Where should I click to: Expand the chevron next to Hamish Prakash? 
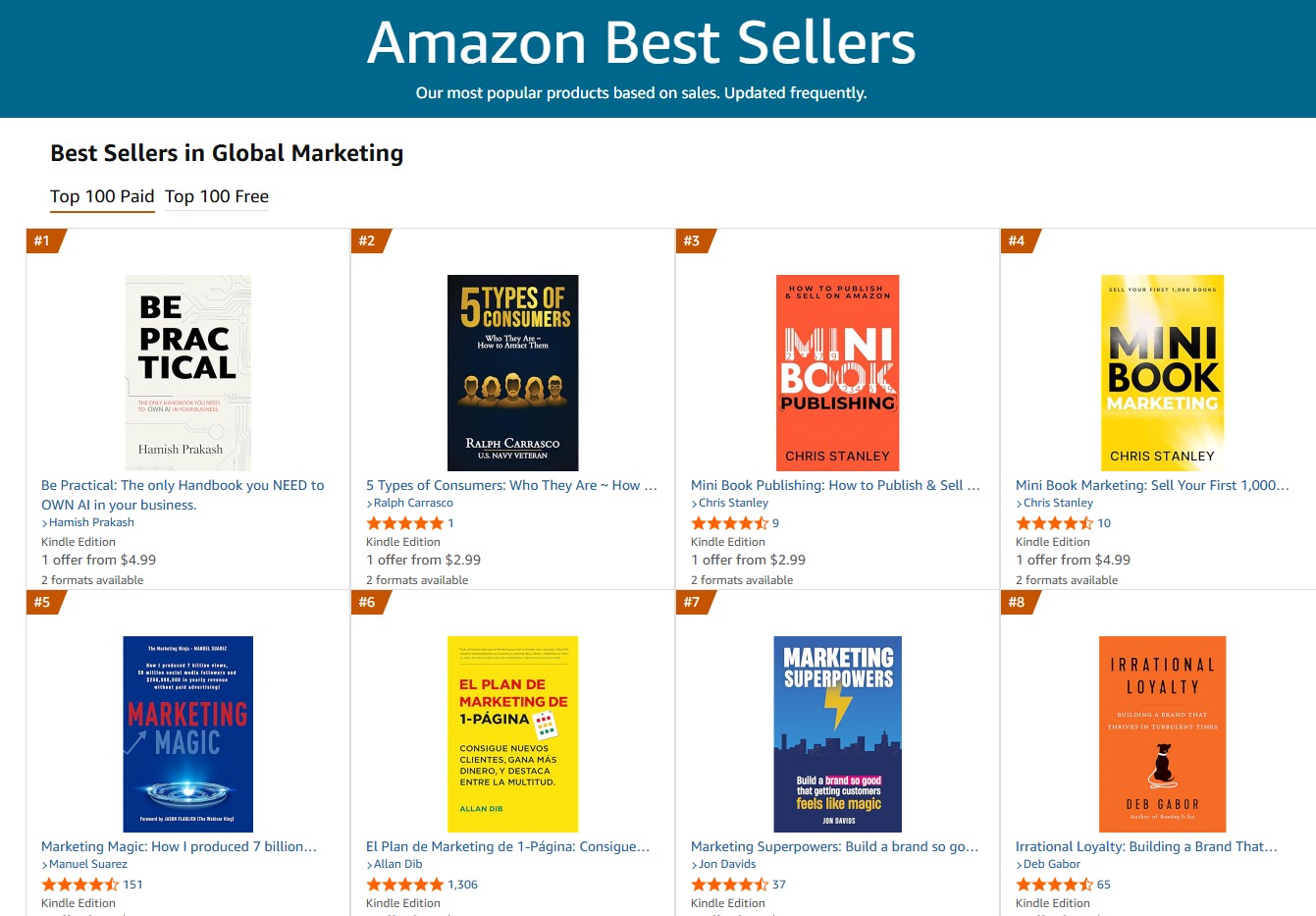click(45, 522)
